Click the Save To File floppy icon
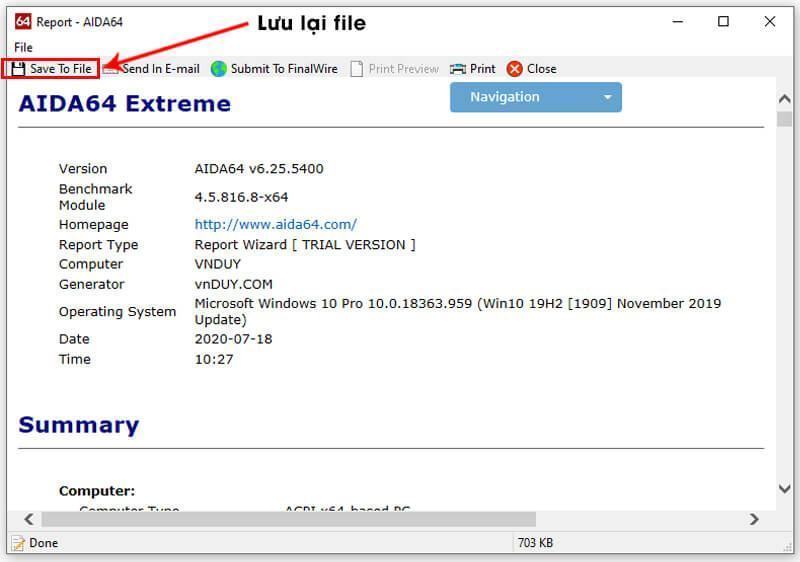This screenshot has height=562, width=800. tap(18, 69)
